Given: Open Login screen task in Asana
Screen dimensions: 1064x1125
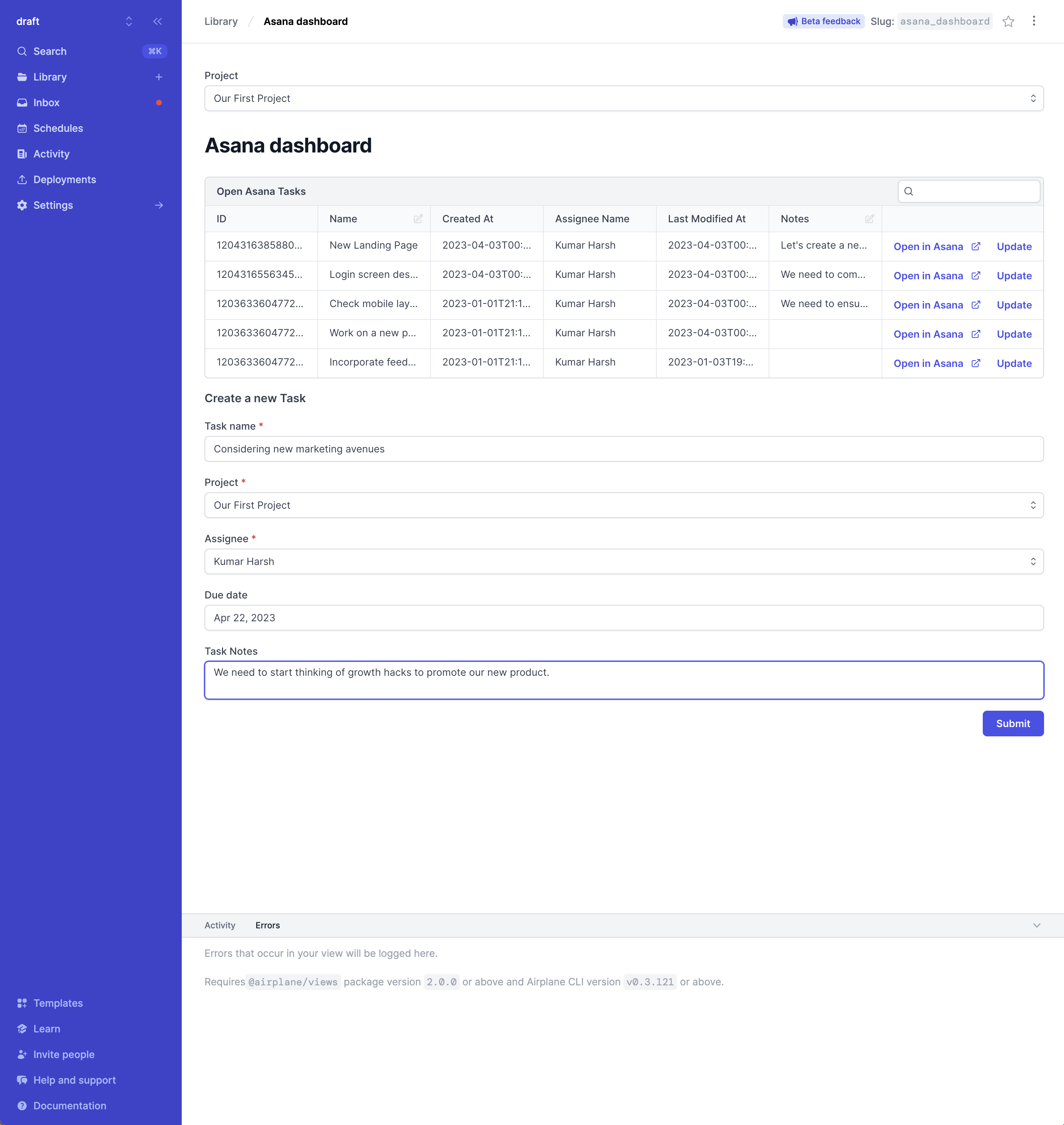Looking at the screenshot, I should (936, 276).
